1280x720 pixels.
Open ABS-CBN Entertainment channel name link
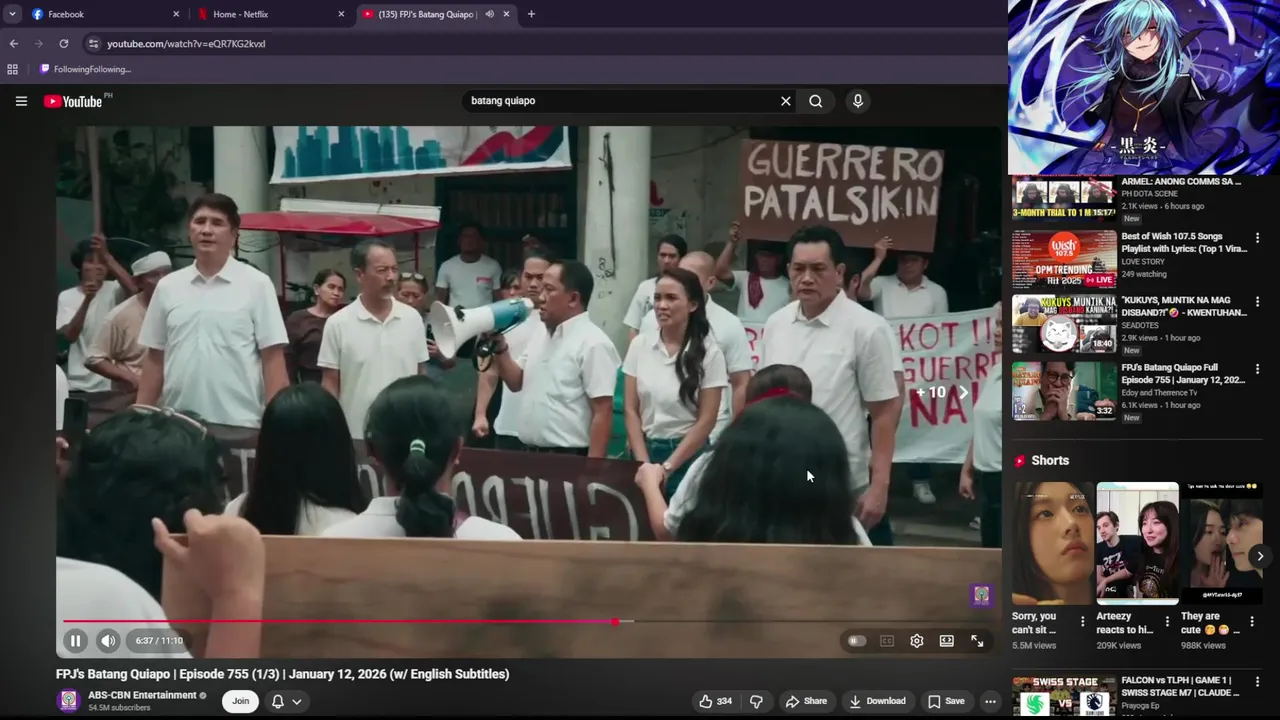click(x=142, y=695)
